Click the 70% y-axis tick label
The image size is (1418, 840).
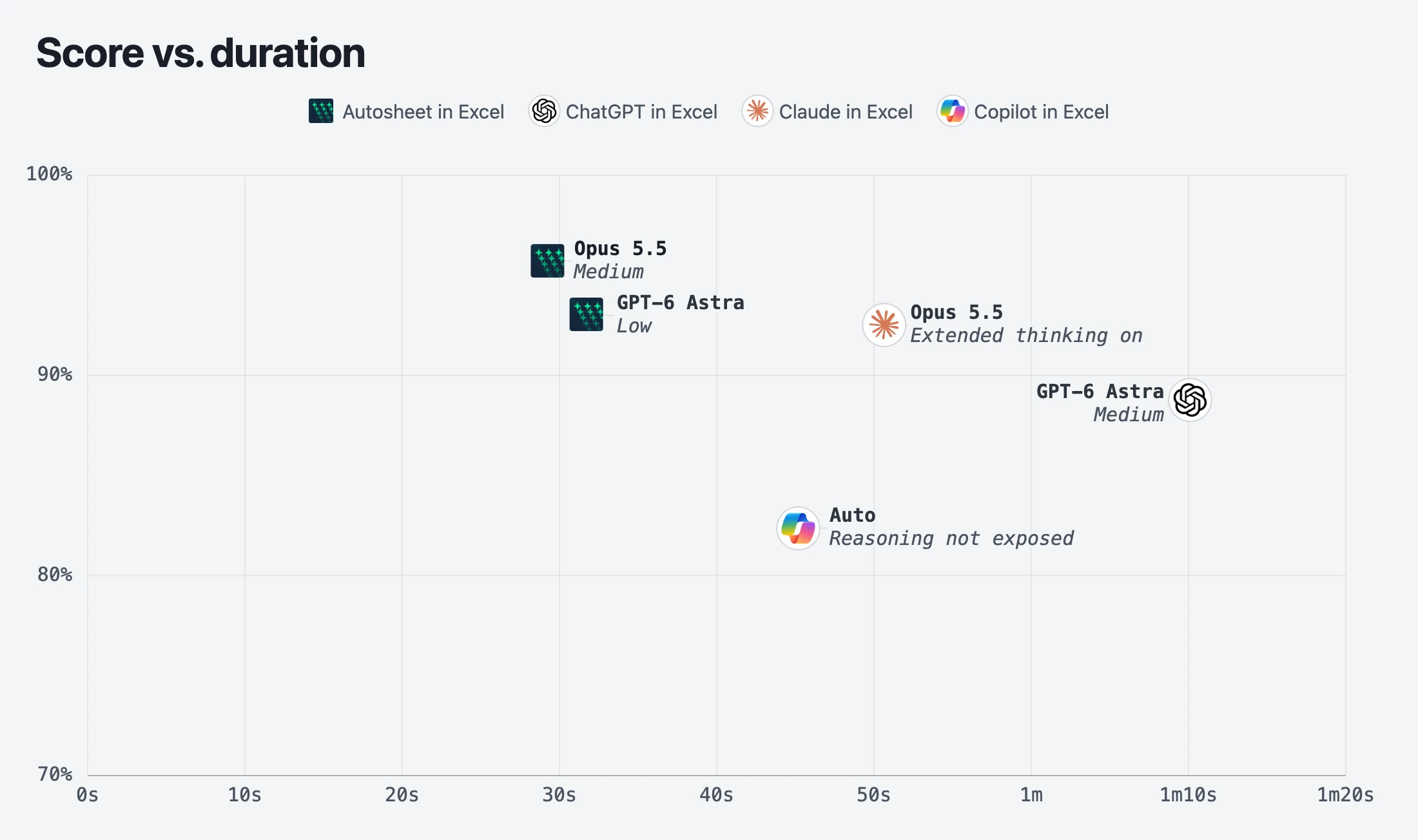point(55,774)
